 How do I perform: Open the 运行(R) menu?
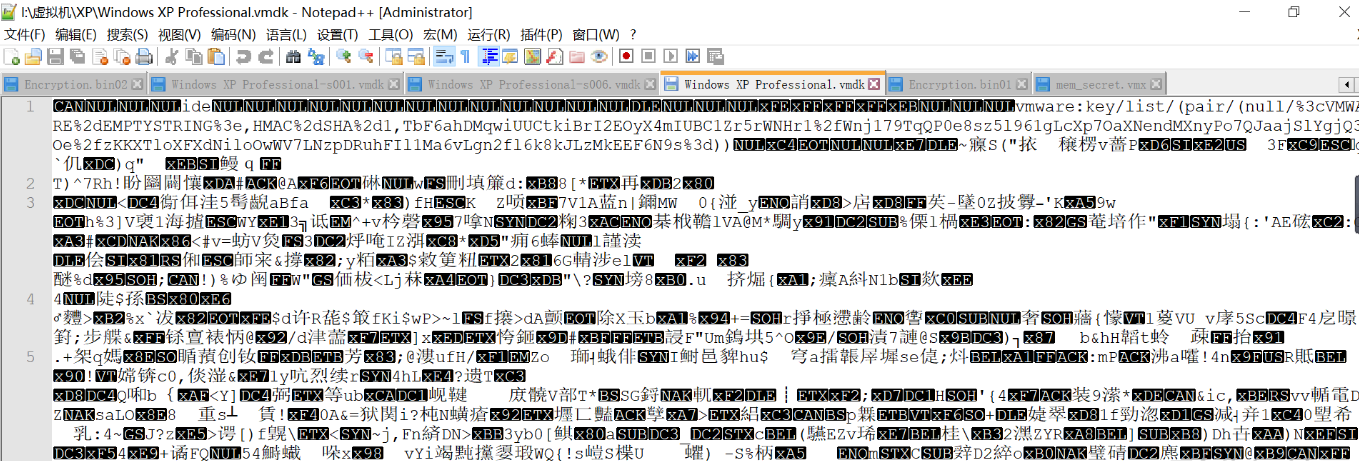[488, 35]
